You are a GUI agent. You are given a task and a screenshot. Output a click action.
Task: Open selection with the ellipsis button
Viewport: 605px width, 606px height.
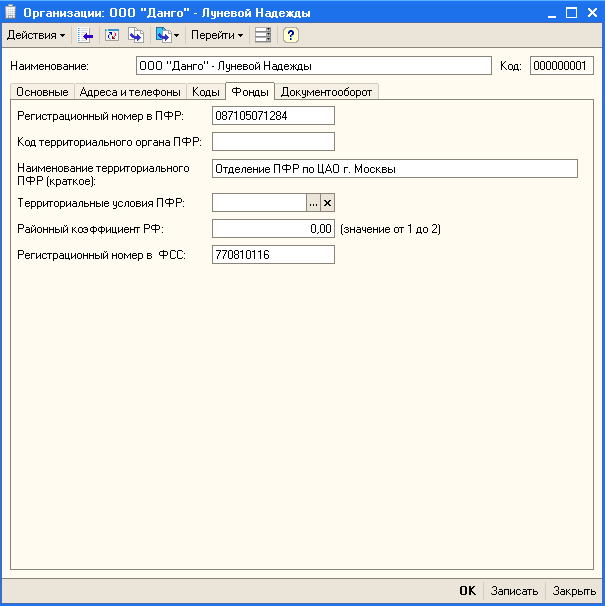[314, 203]
